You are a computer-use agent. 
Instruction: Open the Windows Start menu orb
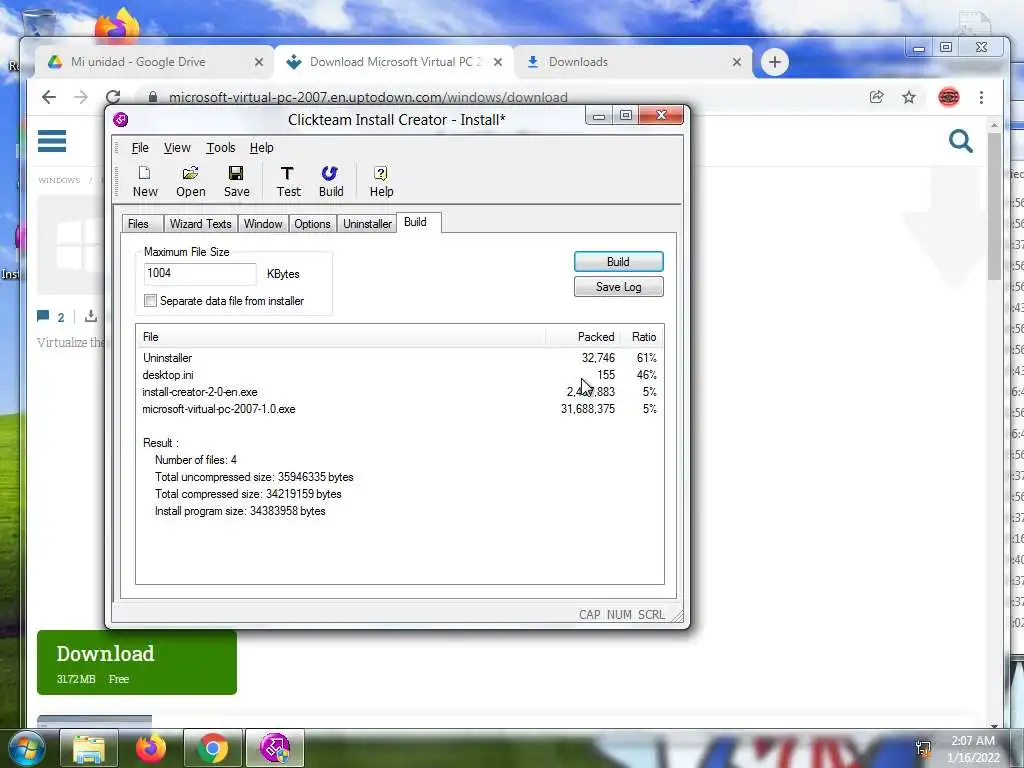pos(25,748)
